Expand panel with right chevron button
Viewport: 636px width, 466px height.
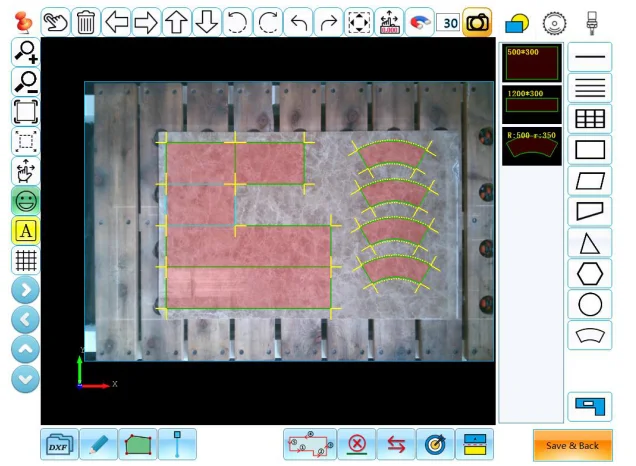(x=25, y=290)
